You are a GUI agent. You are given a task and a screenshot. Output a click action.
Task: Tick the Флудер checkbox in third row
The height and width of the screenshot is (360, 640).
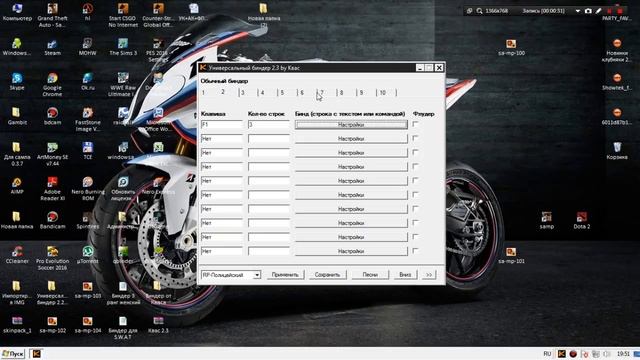415,152
